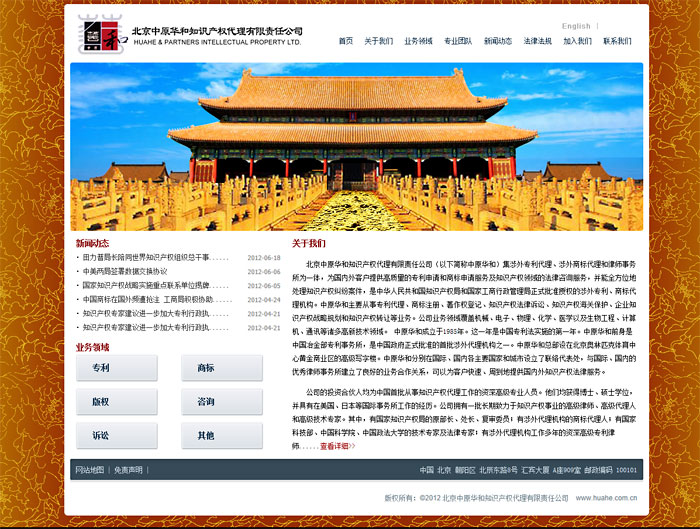Viewport: 700px width, 529px height.
Task: Expand About Us via 查看详细 link
Action: point(337,446)
